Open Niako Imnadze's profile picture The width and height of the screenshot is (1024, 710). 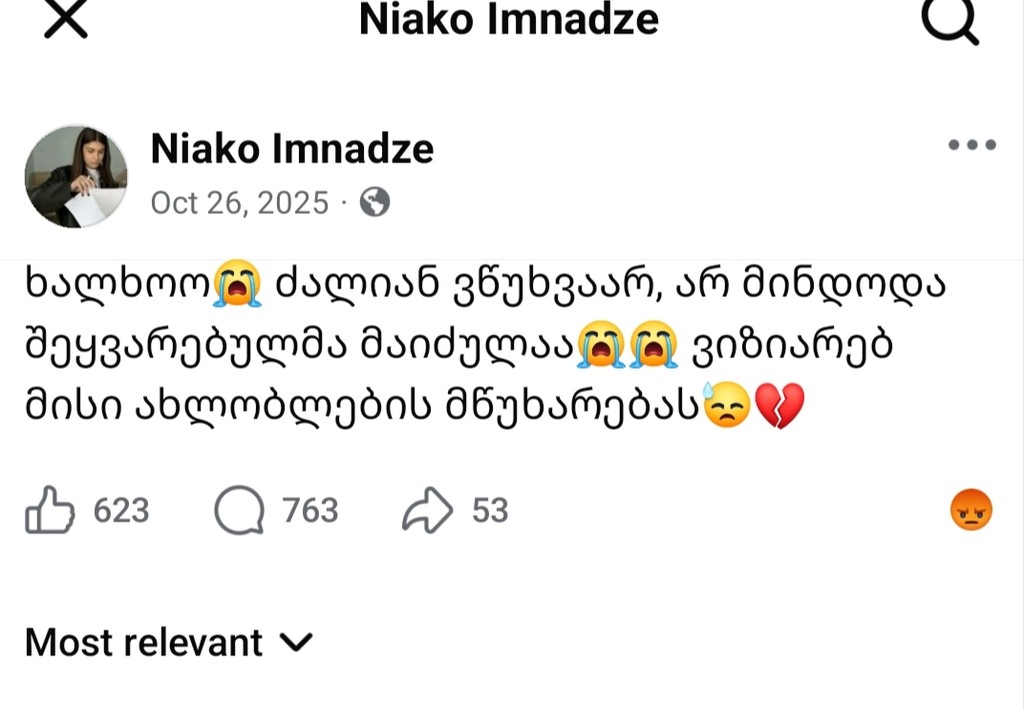(76, 176)
